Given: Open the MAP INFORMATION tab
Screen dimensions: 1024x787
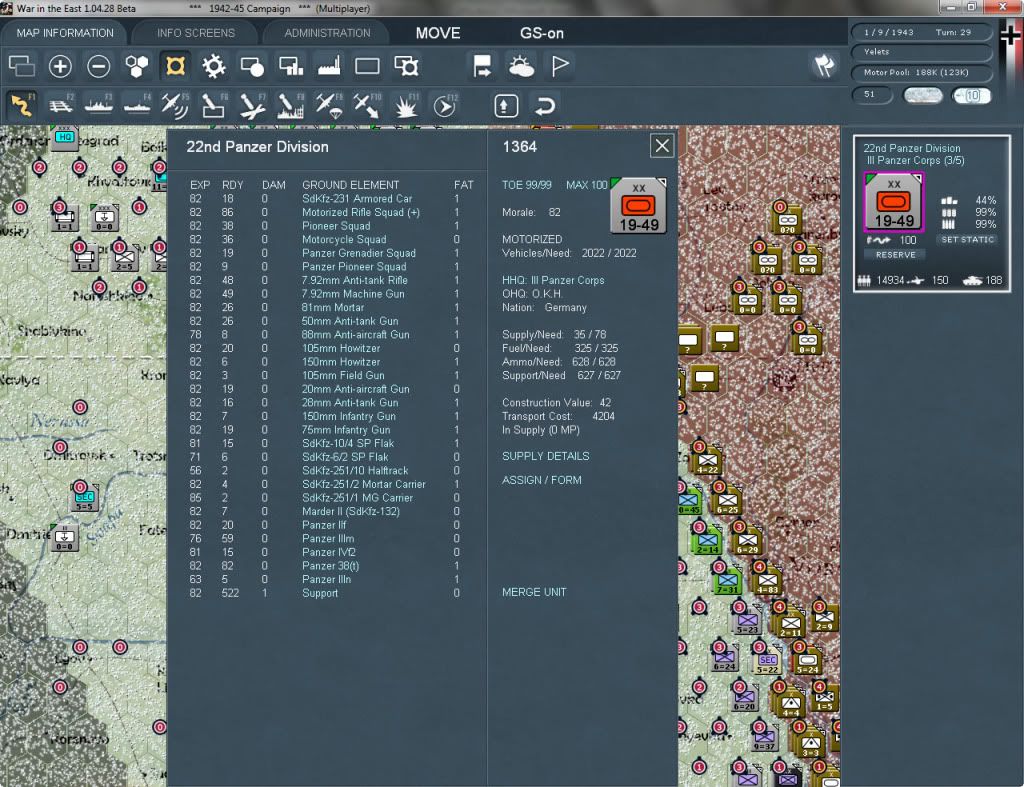Looking at the screenshot, I should (65, 33).
